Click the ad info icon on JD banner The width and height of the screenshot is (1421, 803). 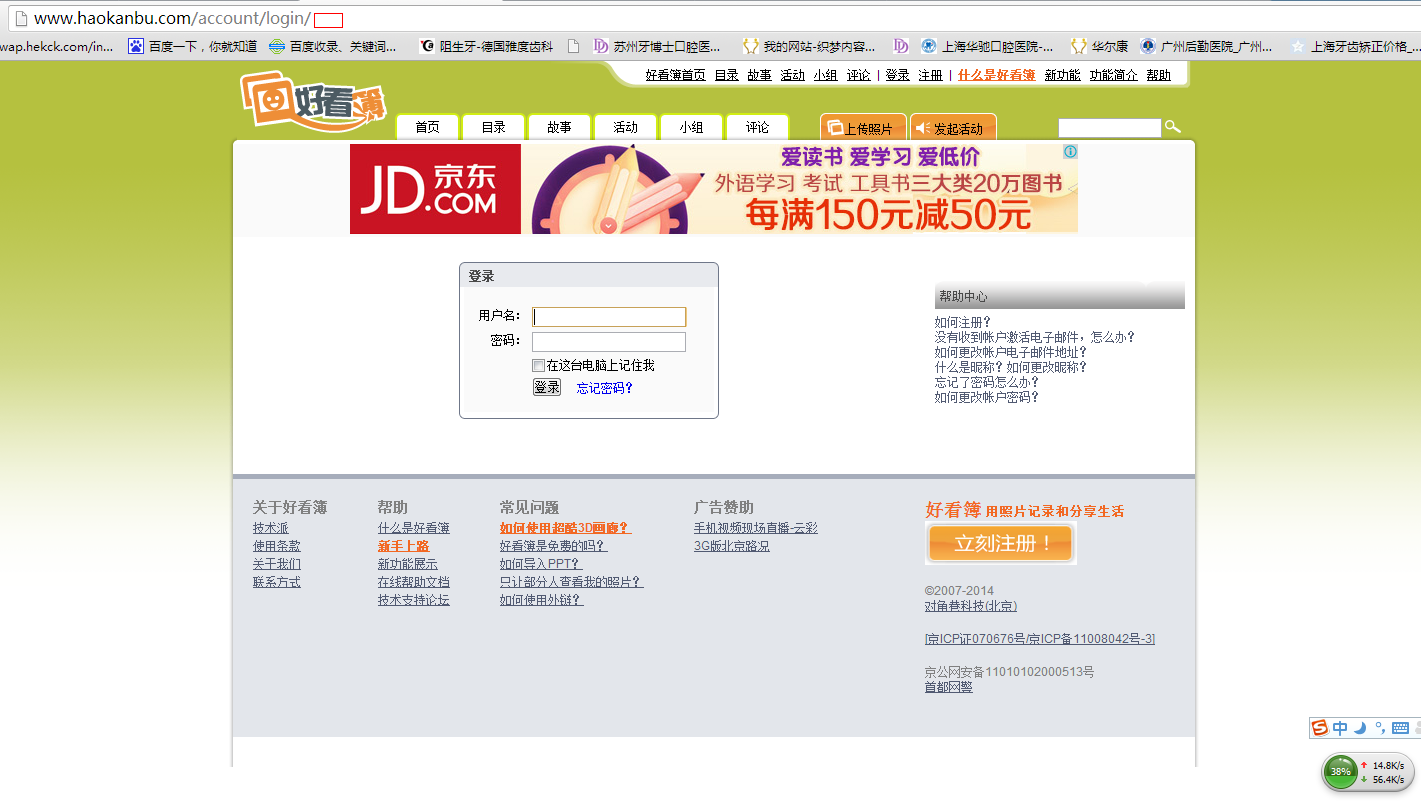[x=1070, y=152]
